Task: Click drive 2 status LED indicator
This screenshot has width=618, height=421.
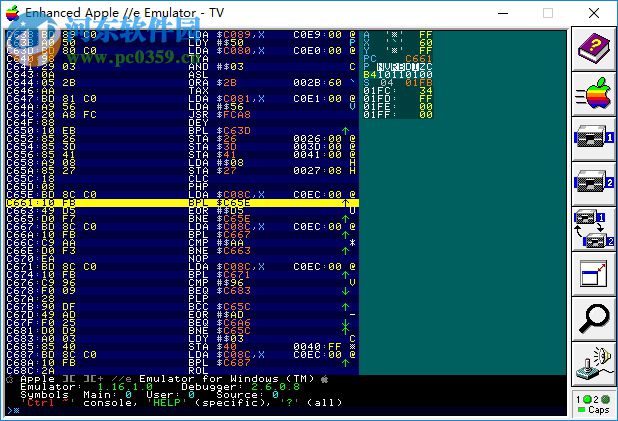Action: point(605,399)
